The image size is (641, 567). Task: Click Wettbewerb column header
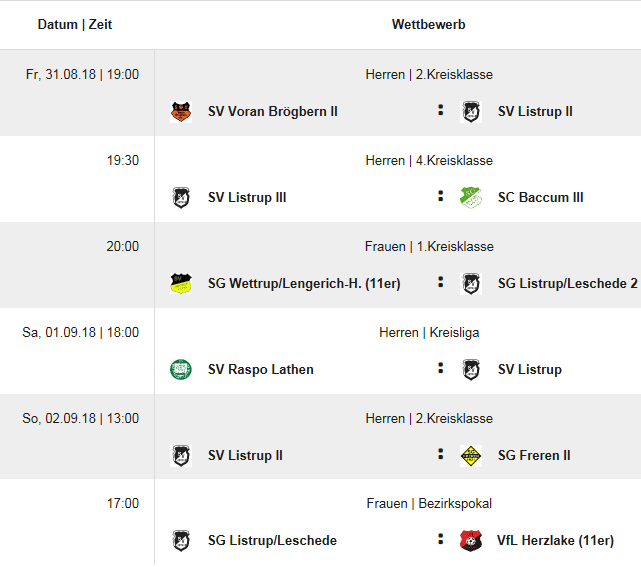pos(428,25)
